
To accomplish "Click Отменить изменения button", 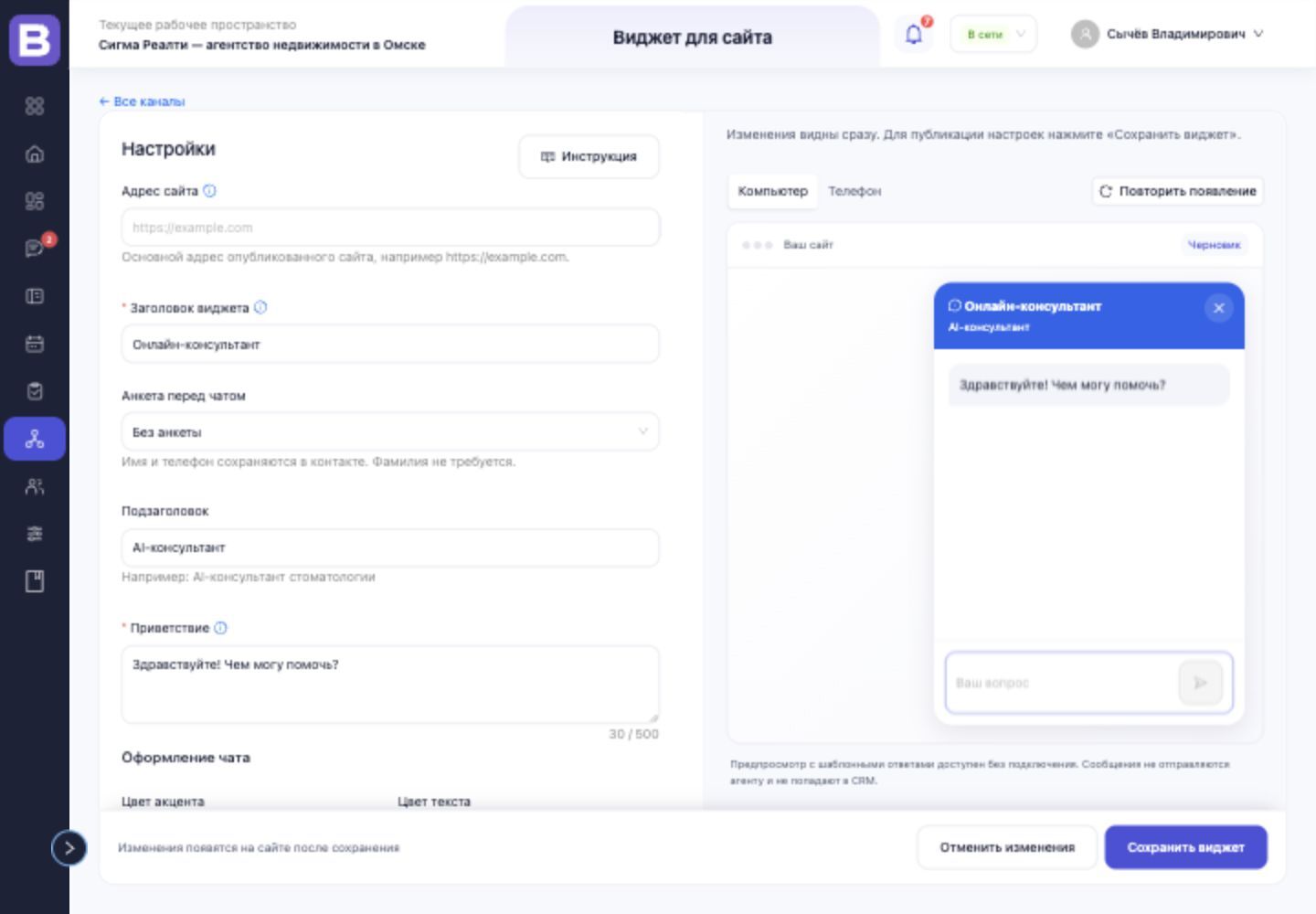I will coord(1007,847).
